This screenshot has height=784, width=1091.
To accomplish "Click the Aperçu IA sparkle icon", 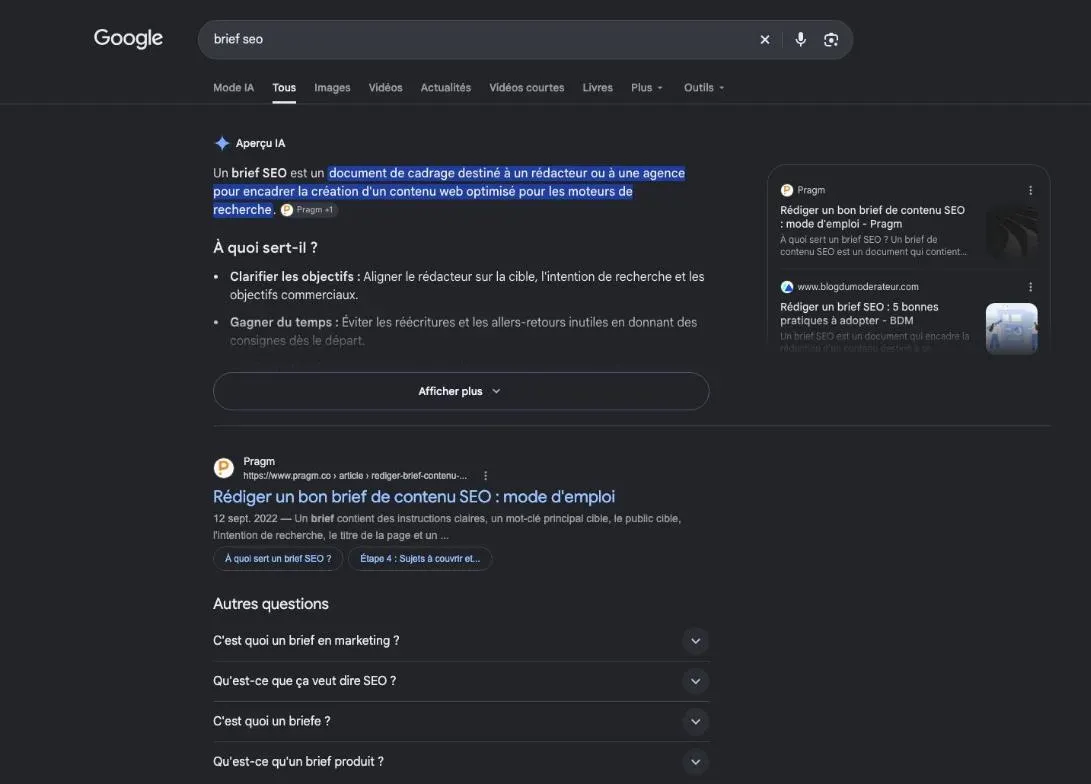I will point(222,143).
